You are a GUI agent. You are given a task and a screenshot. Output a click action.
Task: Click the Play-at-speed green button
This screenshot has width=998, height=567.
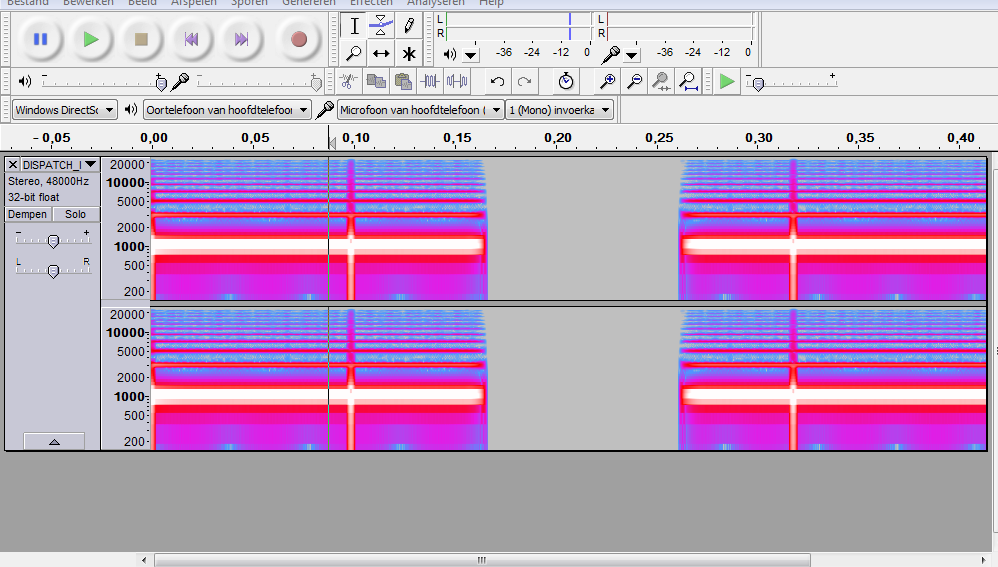point(726,81)
